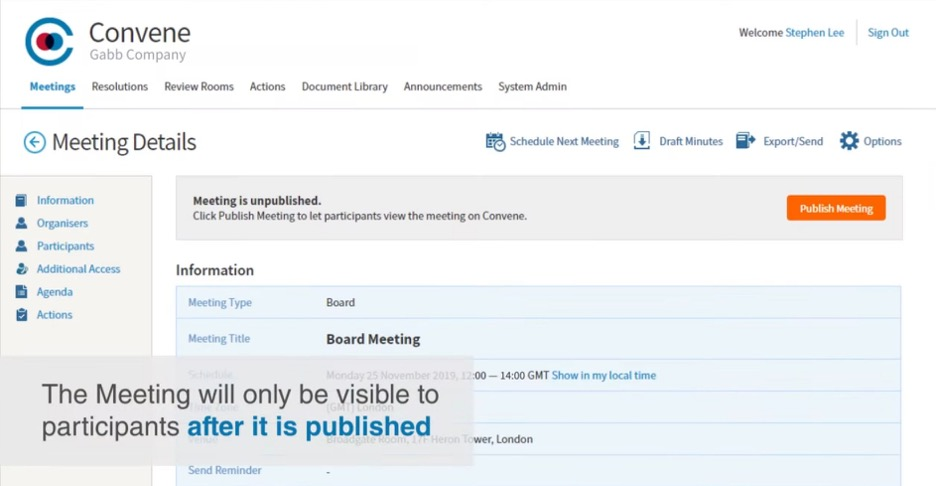Open the Meetings tab

pyautogui.click(x=53, y=87)
